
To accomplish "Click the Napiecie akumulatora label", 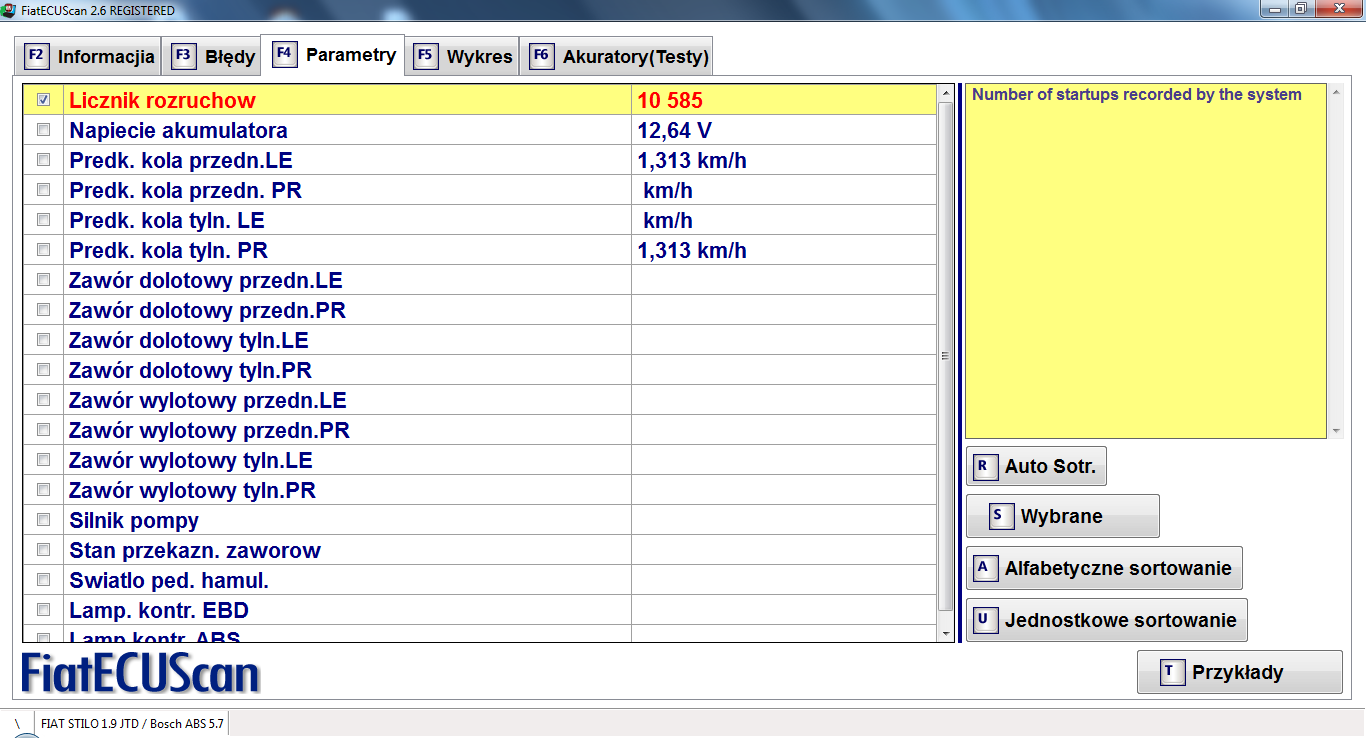I will pyautogui.click(x=178, y=130).
